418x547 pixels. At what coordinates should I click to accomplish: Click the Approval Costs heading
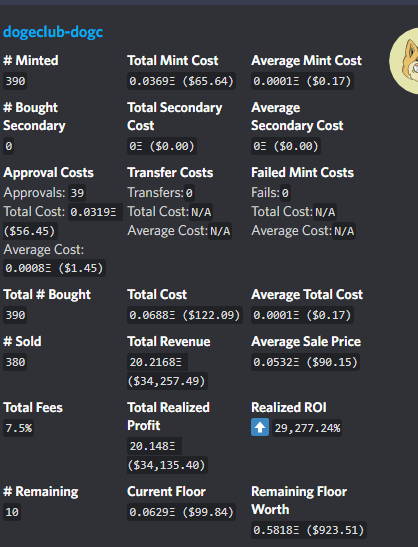click(x=48, y=173)
